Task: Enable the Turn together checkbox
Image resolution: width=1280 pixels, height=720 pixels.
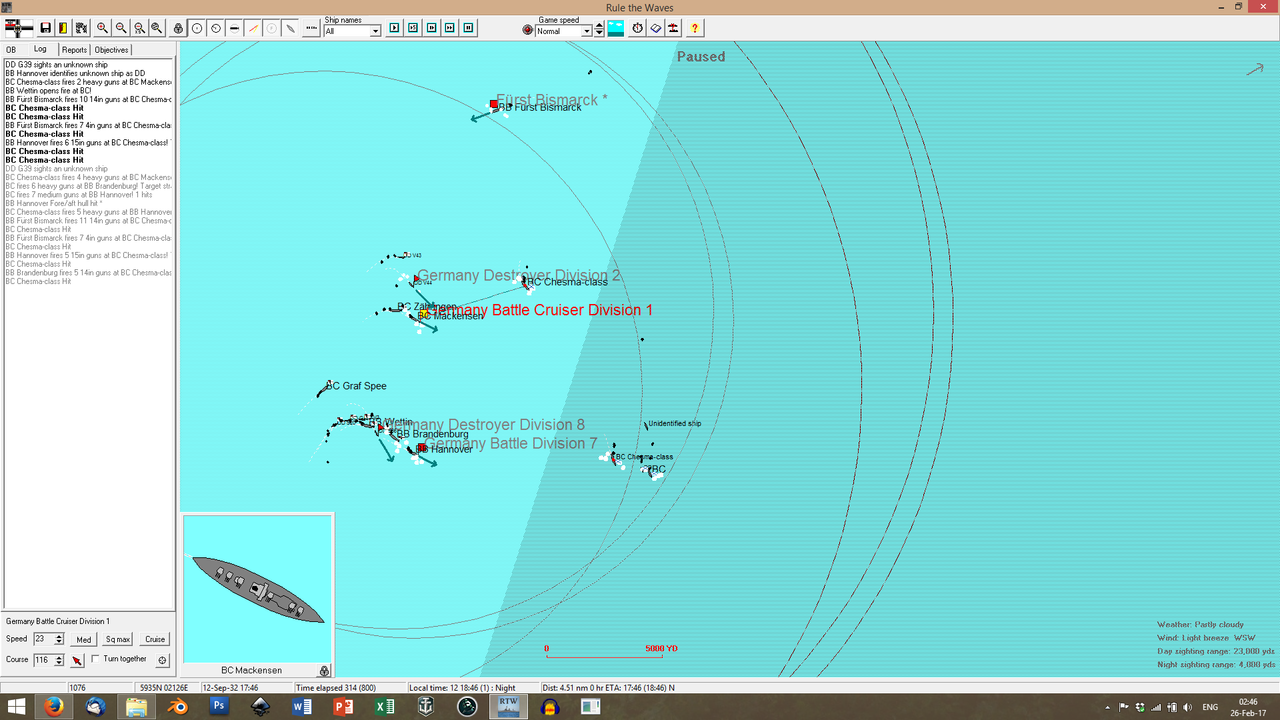Action: tap(95, 658)
